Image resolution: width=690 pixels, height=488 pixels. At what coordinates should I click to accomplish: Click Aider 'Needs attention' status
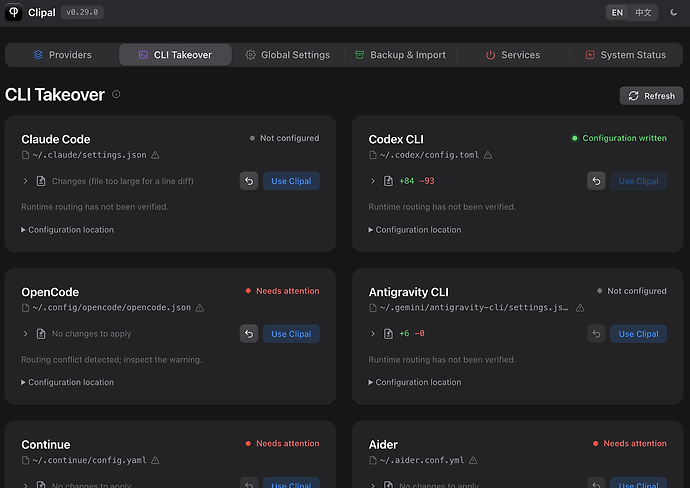[630, 444]
